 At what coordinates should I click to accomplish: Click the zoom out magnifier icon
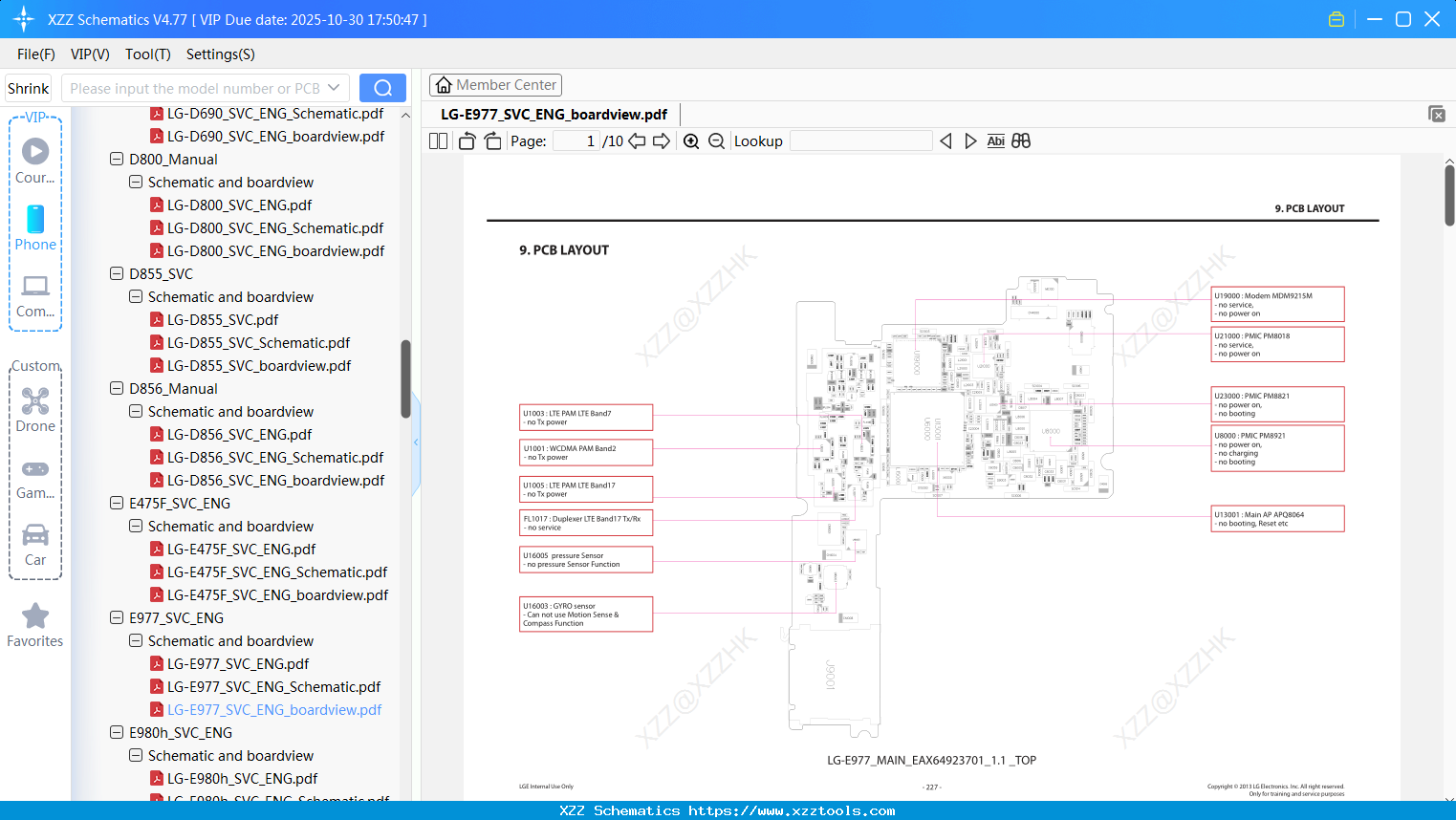(716, 140)
